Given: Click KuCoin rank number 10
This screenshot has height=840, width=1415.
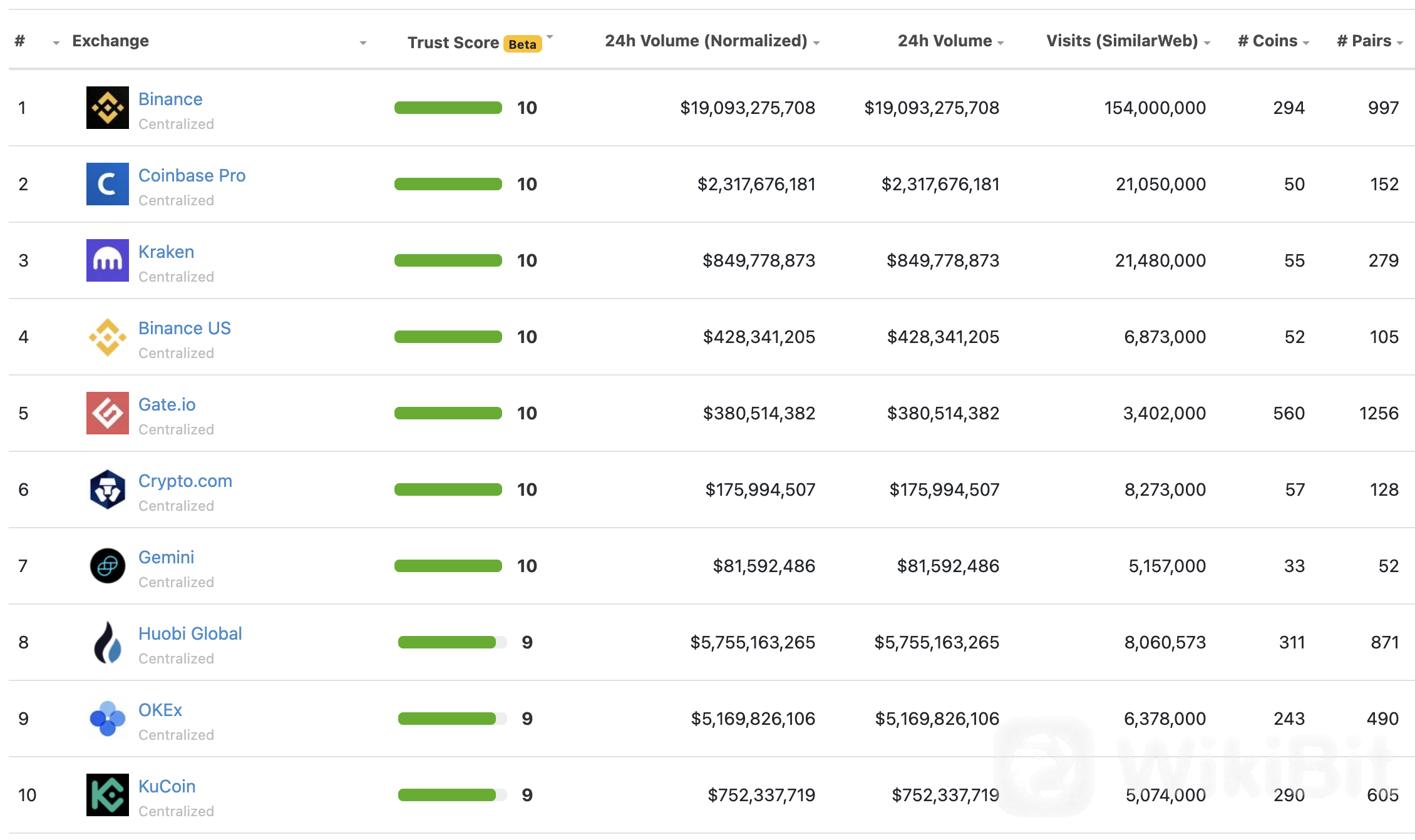Looking at the screenshot, I should coord(27,795).
